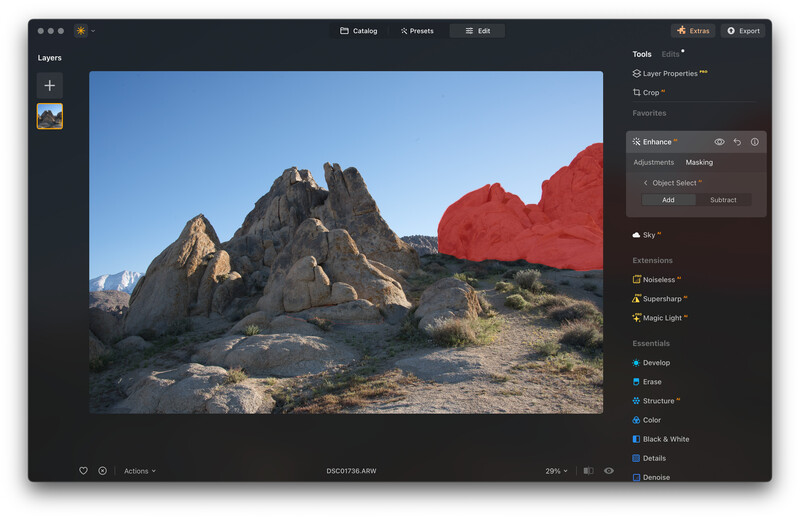Click the DSC01736.ARW filename
Screen dimensions: 800x519
coord(351,471)
